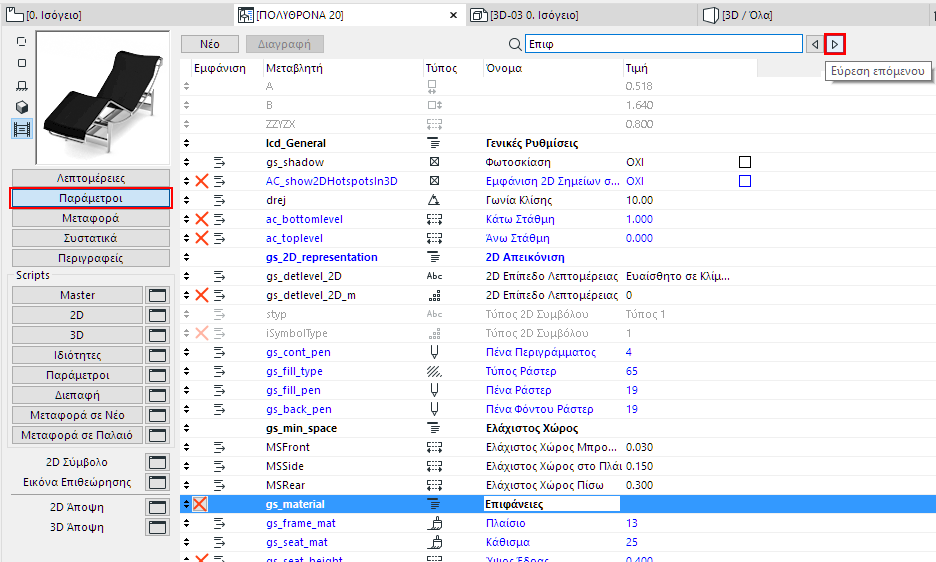Click the chaise longue preview thumbnail

coord(103,98)
